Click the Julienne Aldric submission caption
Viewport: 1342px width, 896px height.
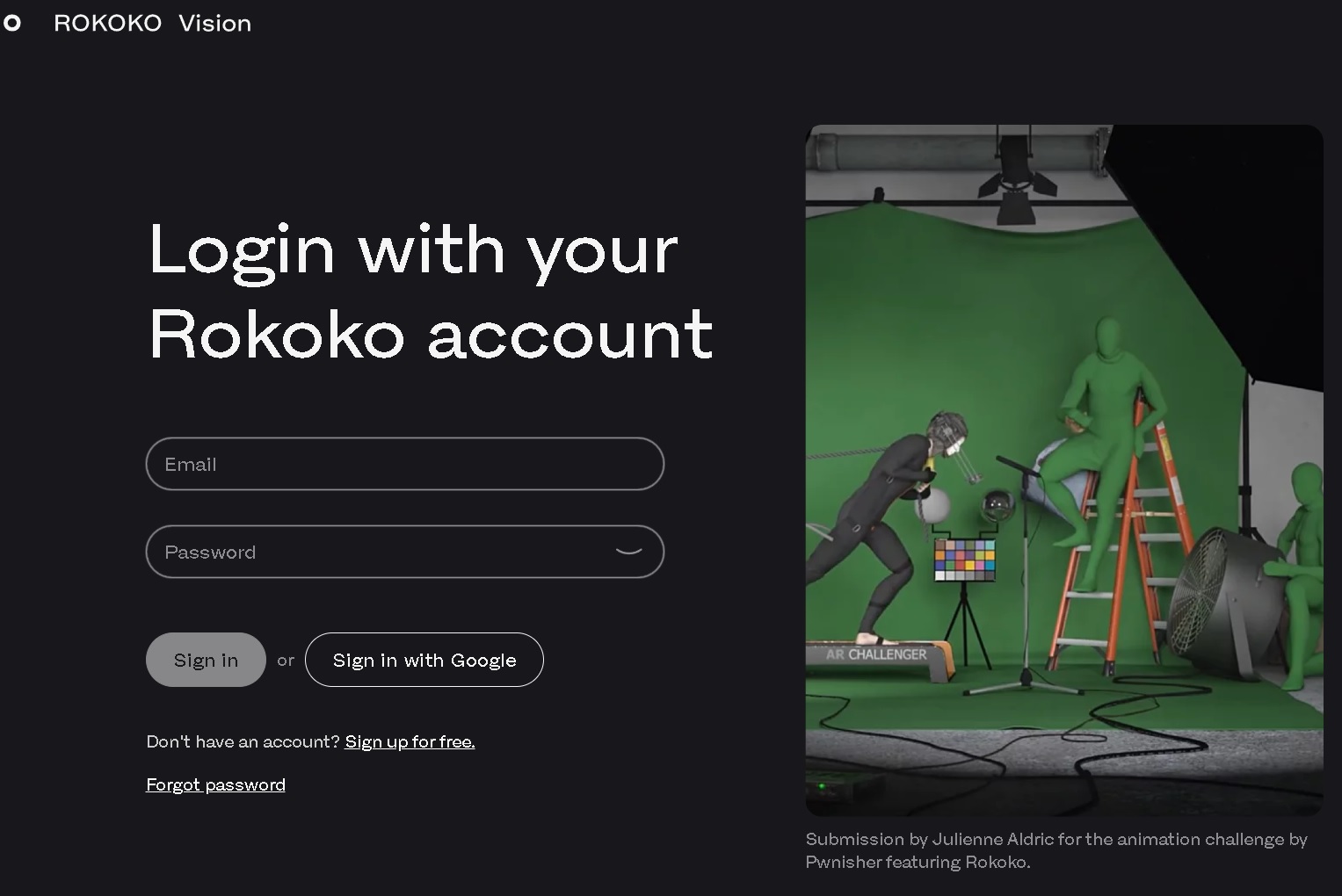[1055, 850]
